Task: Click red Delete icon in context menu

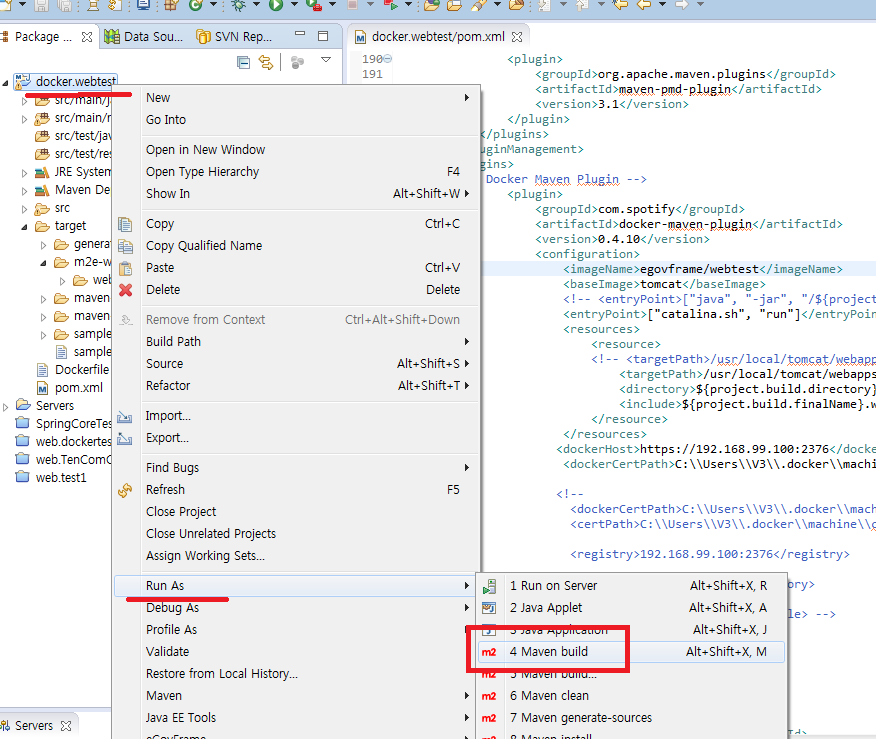Action: point(126,290)
